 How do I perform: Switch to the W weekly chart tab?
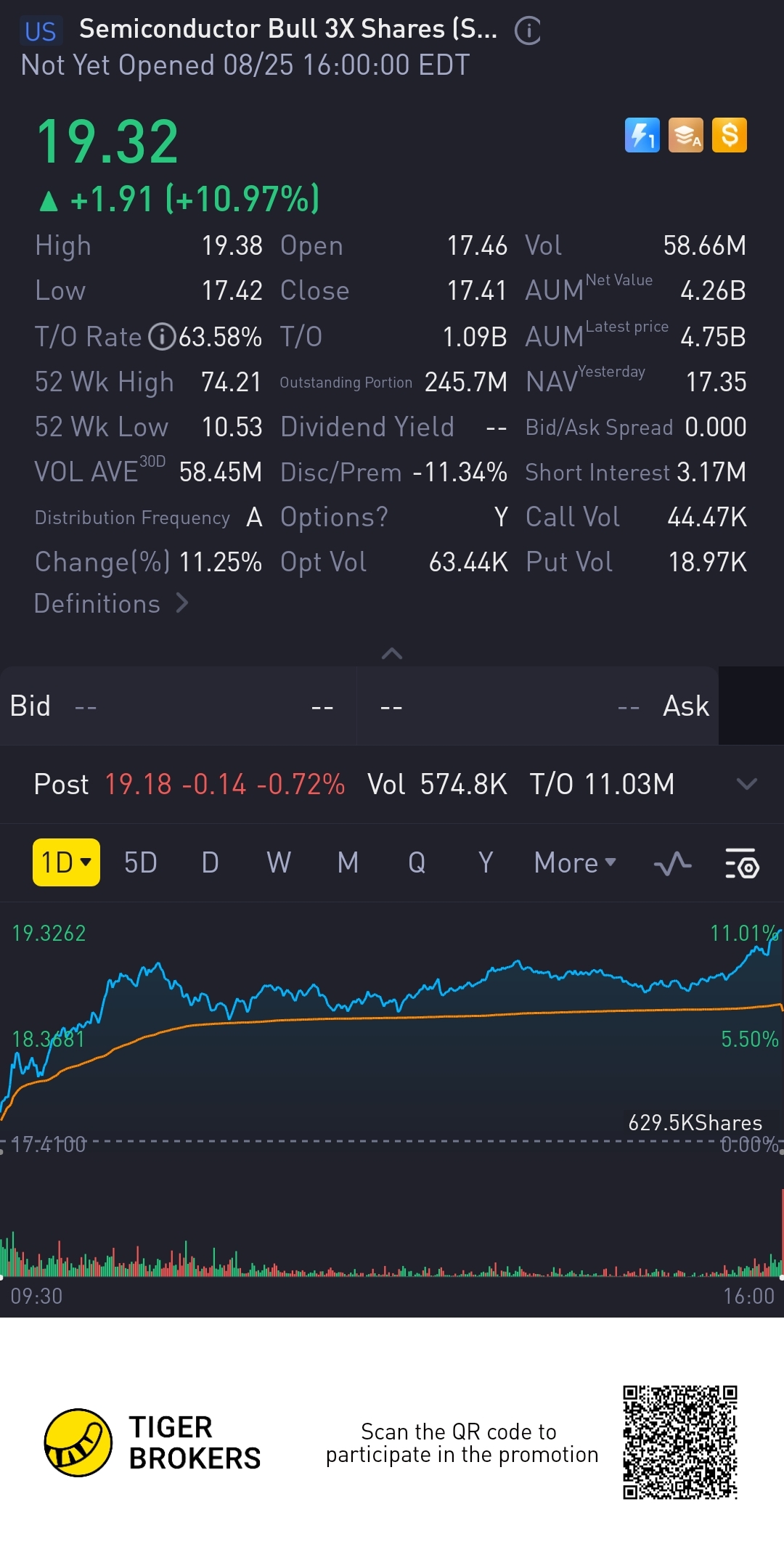279,863
